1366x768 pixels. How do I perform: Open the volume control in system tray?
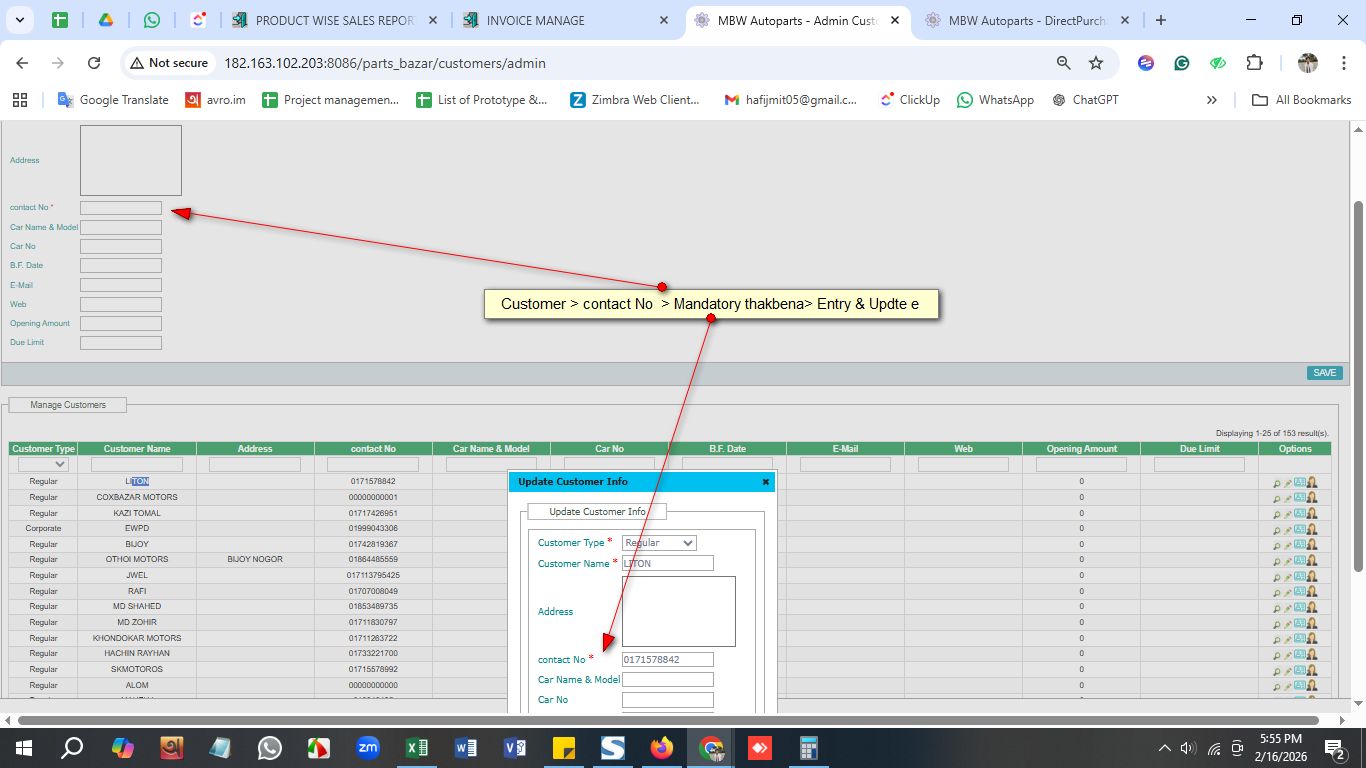pos(1188,748)
